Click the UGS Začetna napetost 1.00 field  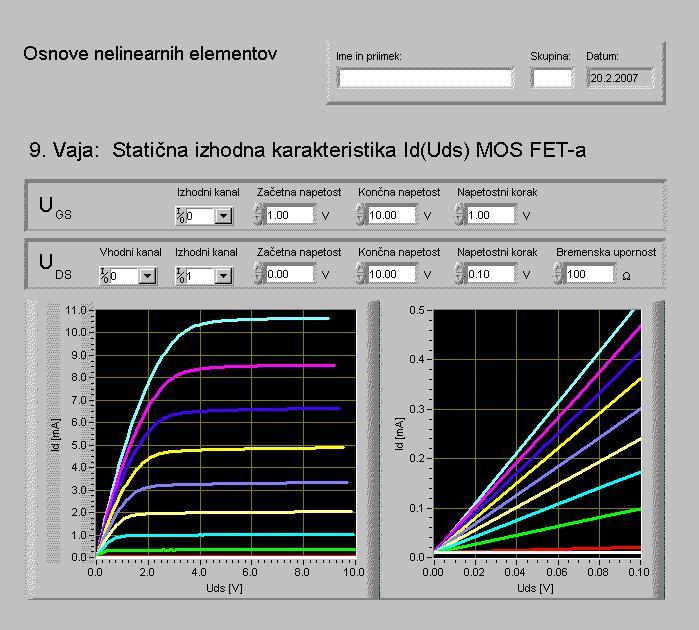[289, 215]
